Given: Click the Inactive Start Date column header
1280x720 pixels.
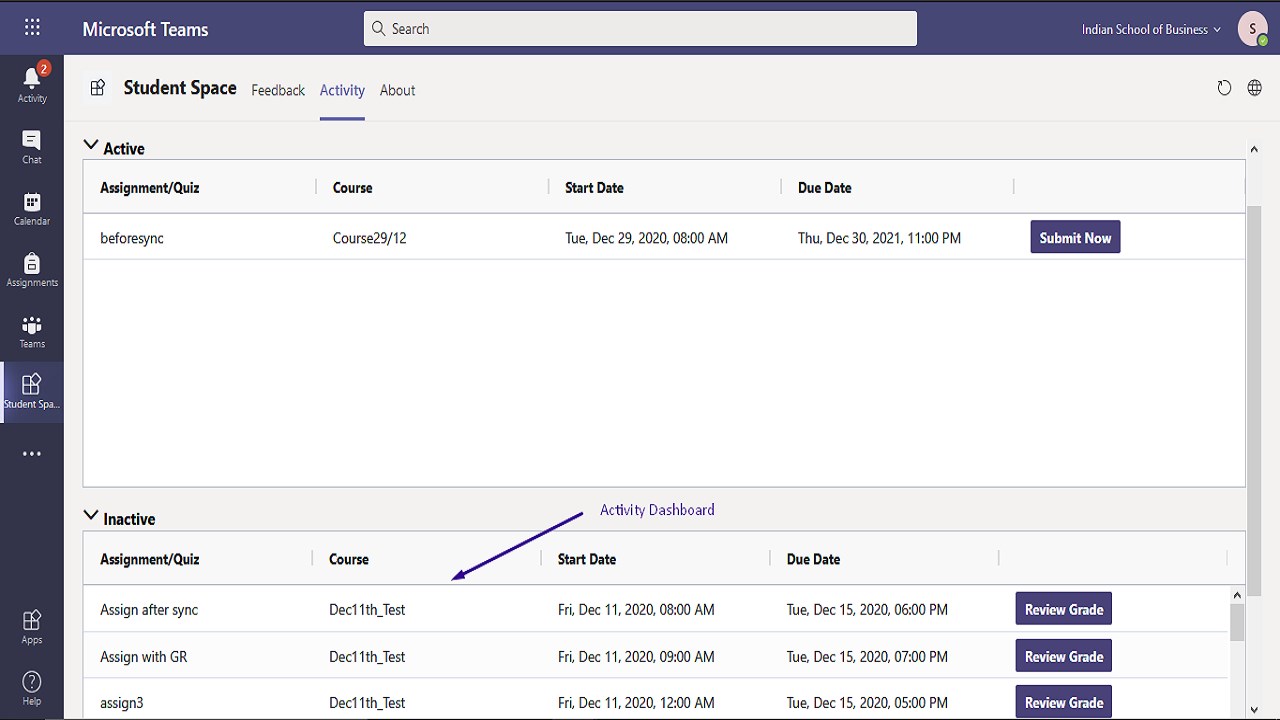Looking at the screenshot, I should coord(587,559).
